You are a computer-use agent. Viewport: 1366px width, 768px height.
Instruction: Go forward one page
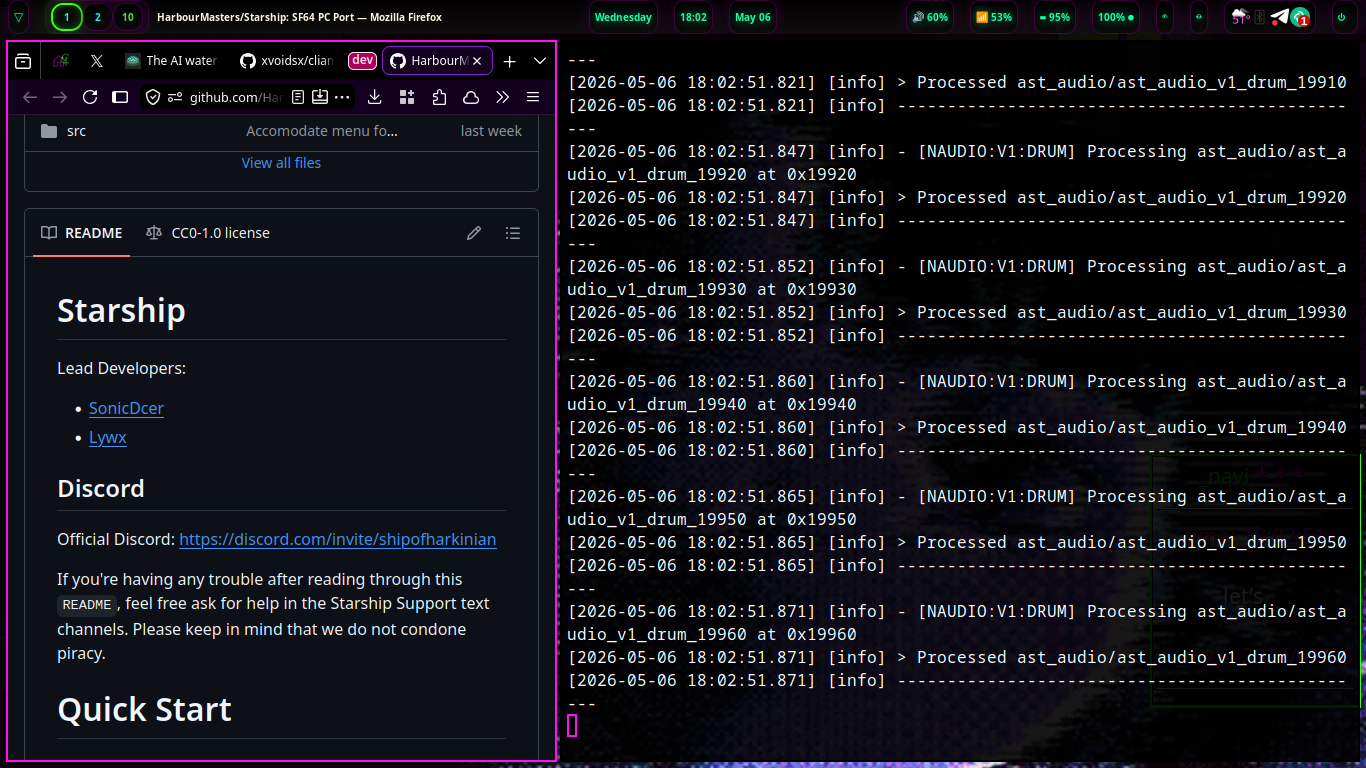point(60,97)
